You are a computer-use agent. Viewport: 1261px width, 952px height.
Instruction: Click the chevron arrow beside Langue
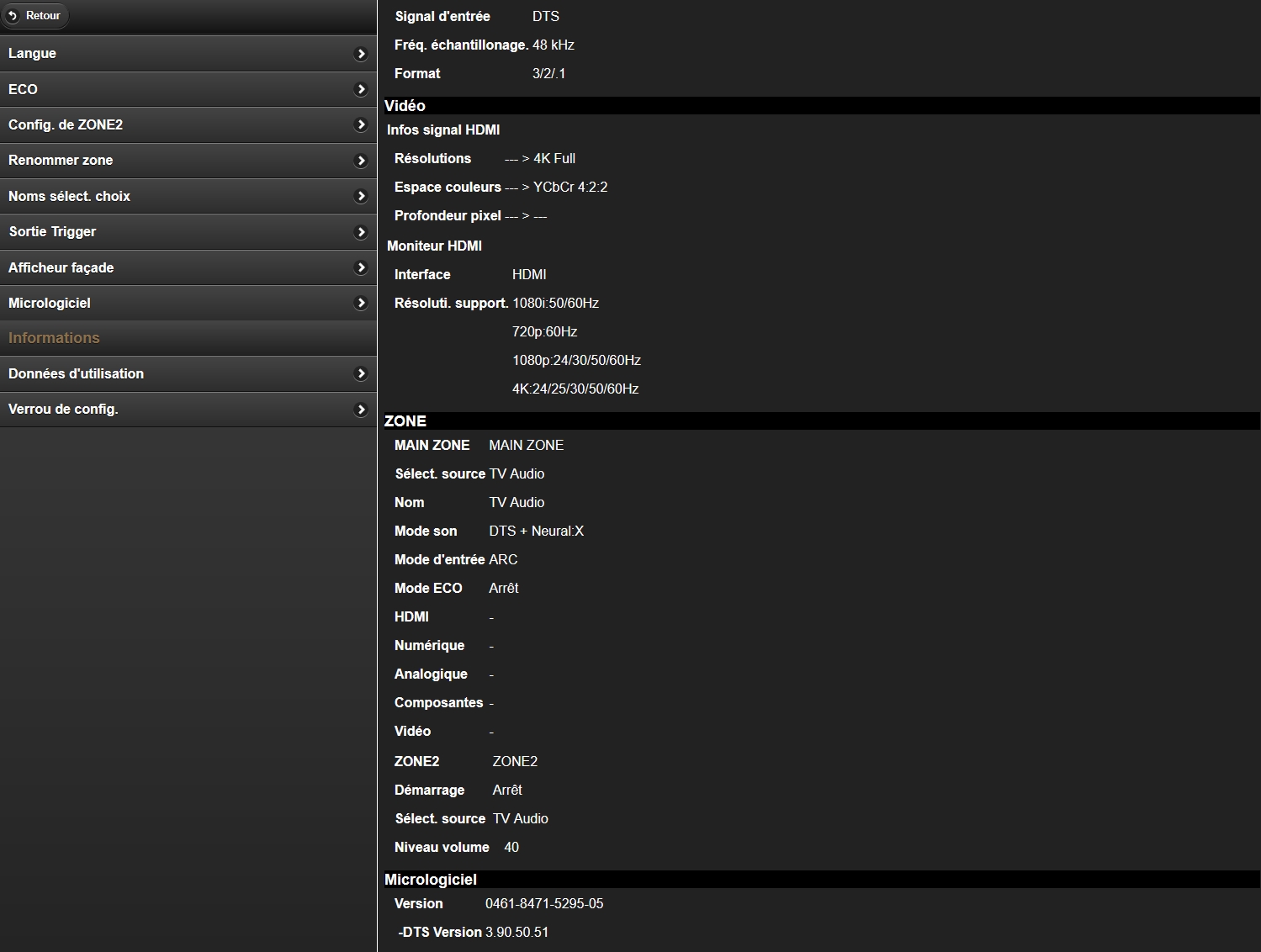point(361,54)
